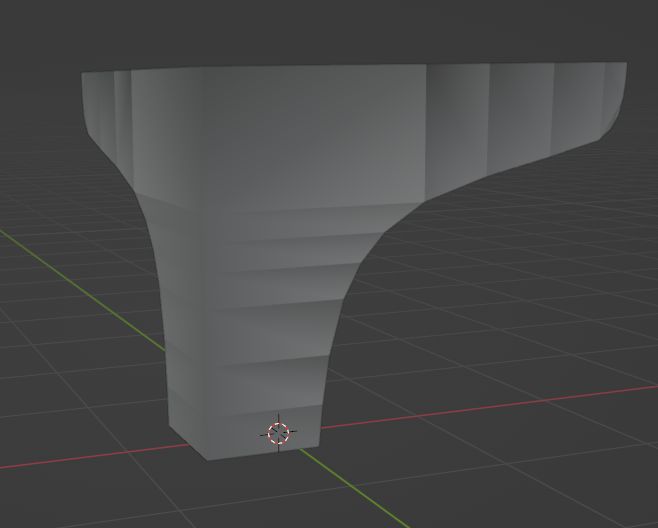This screenshot has height=528, width=658.
Task: Click the red-white 3D cursor crosshair
Action: pos(279,433)
